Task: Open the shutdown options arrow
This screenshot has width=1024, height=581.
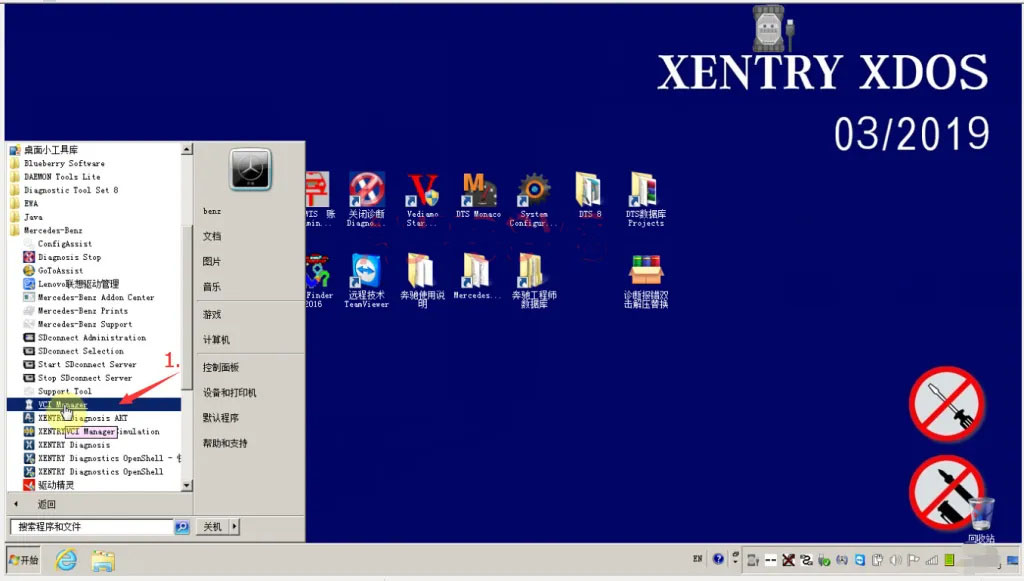Action: click(234, 526)
